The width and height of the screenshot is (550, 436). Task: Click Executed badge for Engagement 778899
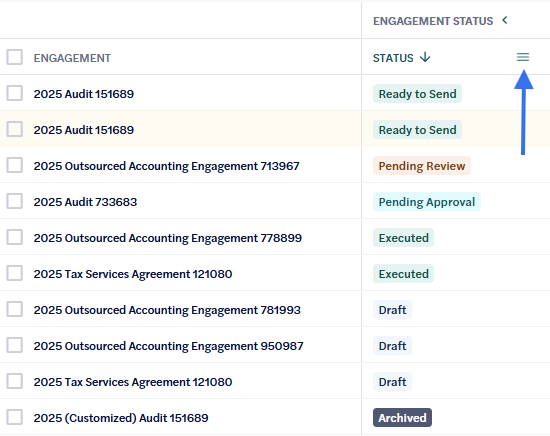click(x=403, y=238)
